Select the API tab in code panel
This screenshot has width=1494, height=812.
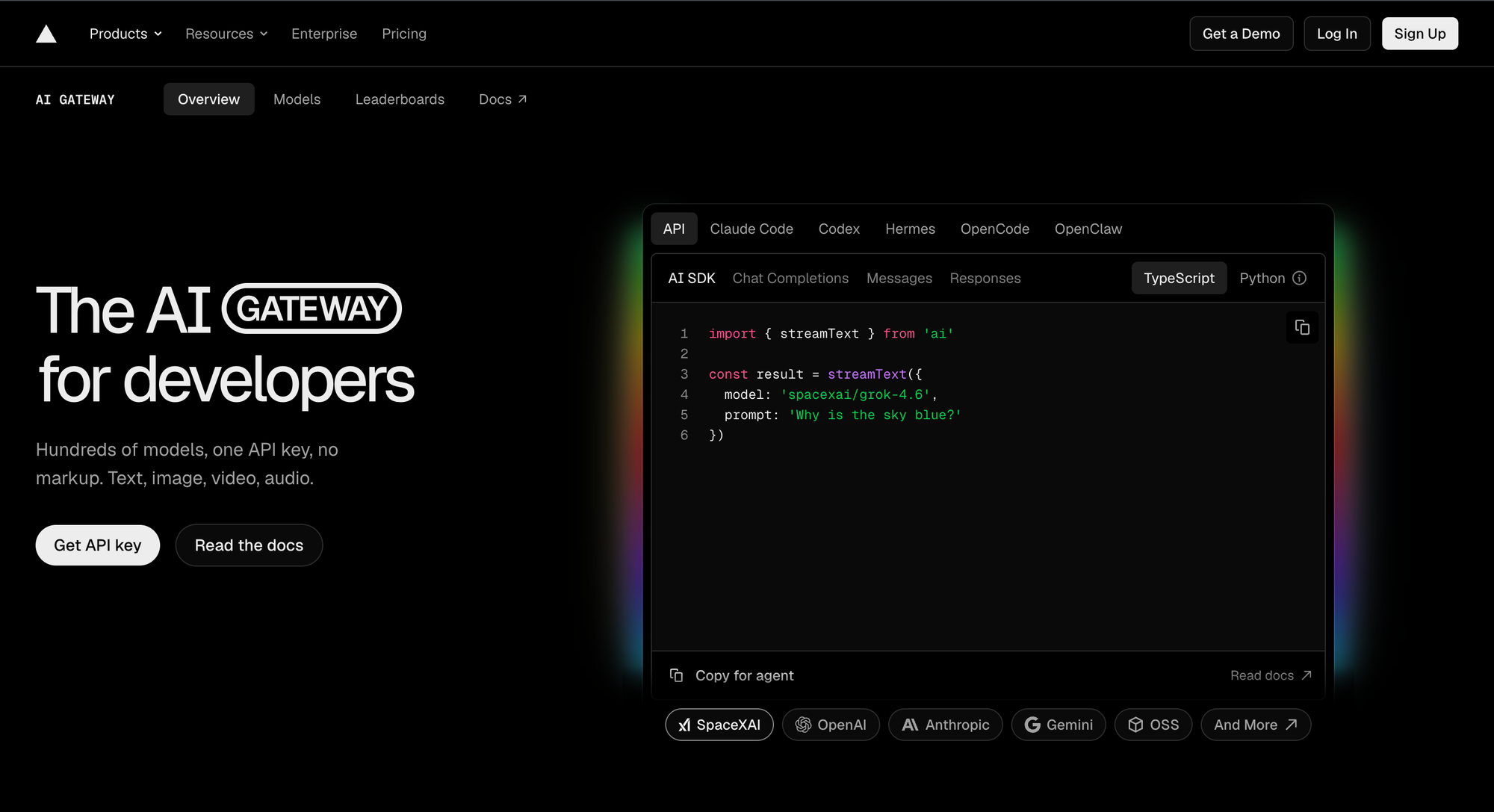point(674,229)
